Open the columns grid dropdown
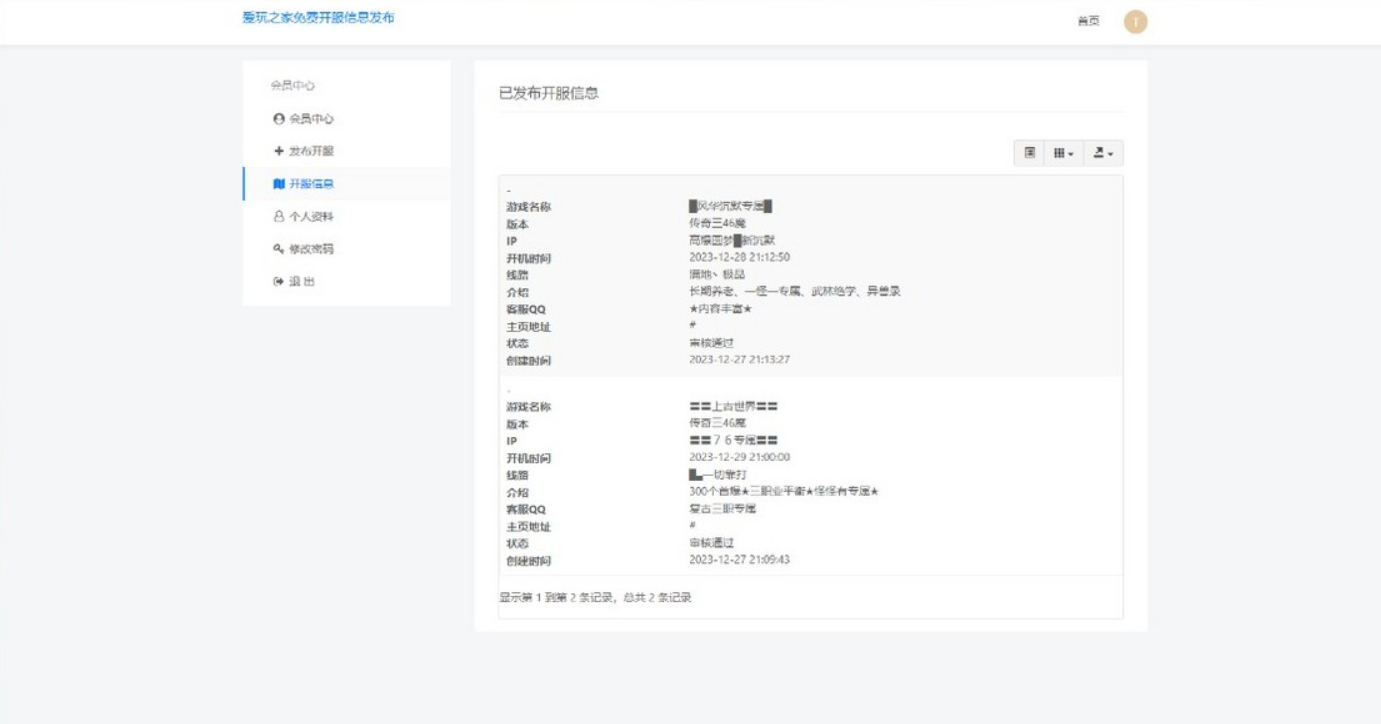 click(1062, 153)
